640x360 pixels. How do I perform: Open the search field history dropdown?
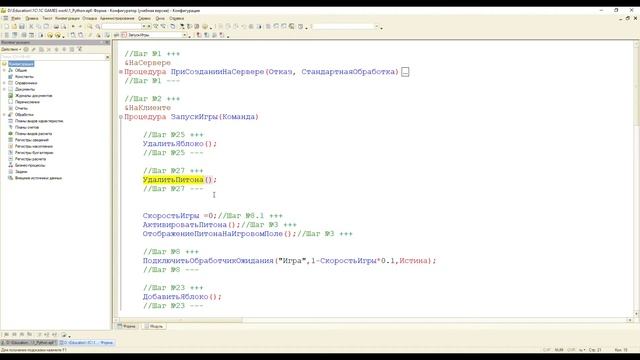[x=144, y=27]
